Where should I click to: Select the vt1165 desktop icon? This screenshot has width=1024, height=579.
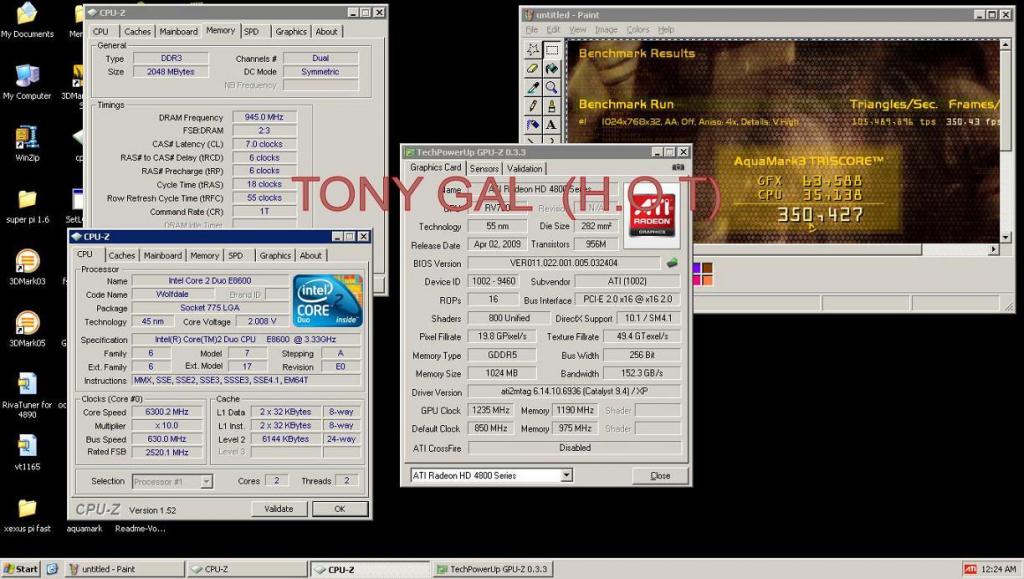click(x=27, y=452)
